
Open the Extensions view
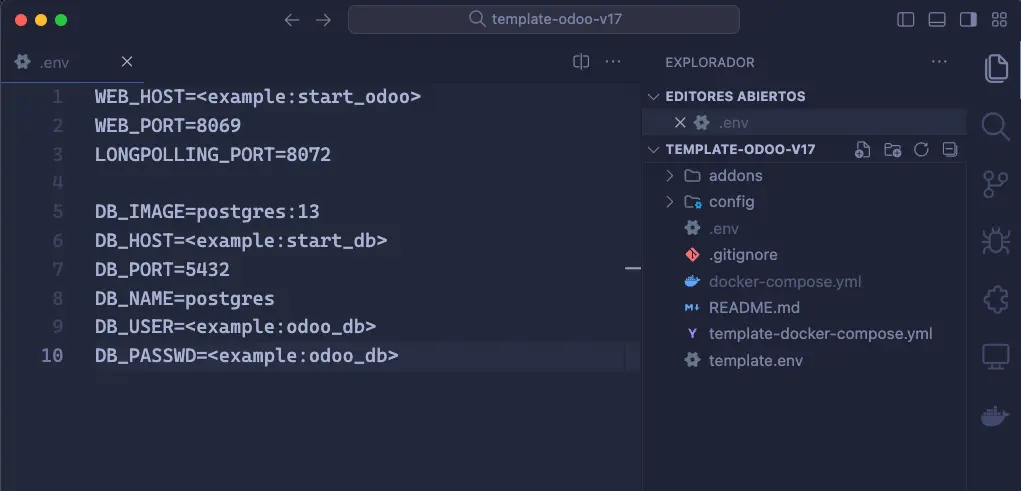pyautogui.click(x=996, y=300)
